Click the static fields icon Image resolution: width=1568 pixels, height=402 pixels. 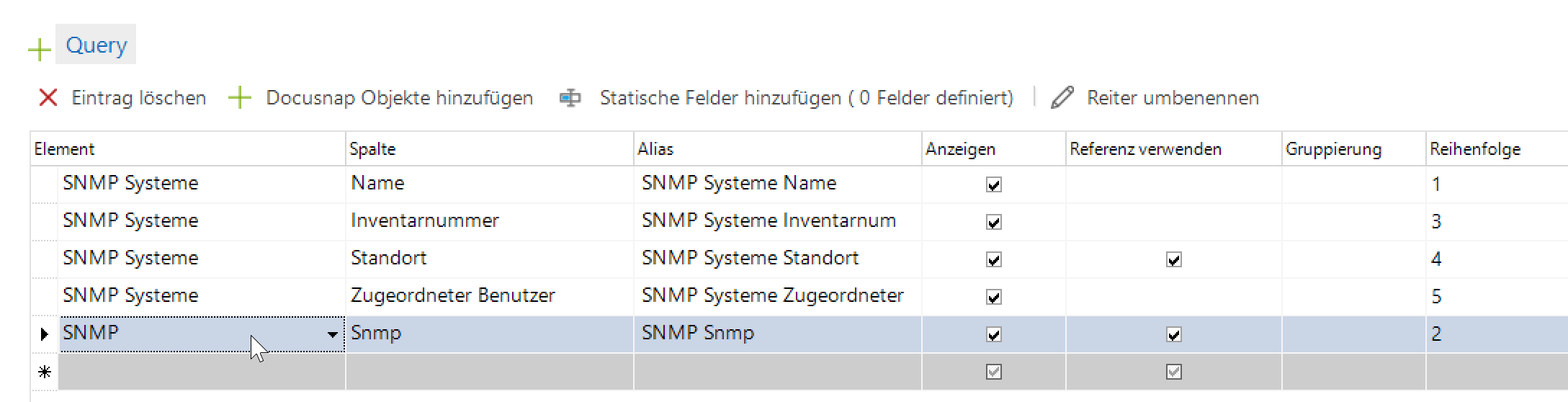pos(570,97)
